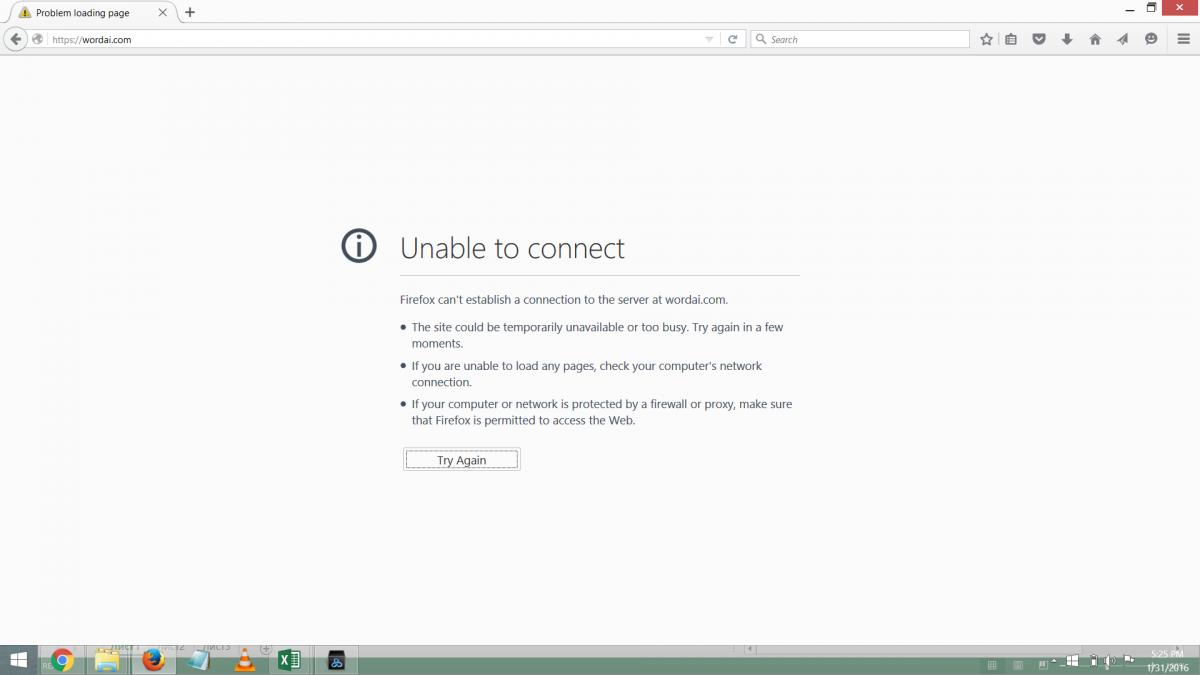Viewport: 1200px width, 675px height.
Task: Click the Try Again button
Action: 462,460
